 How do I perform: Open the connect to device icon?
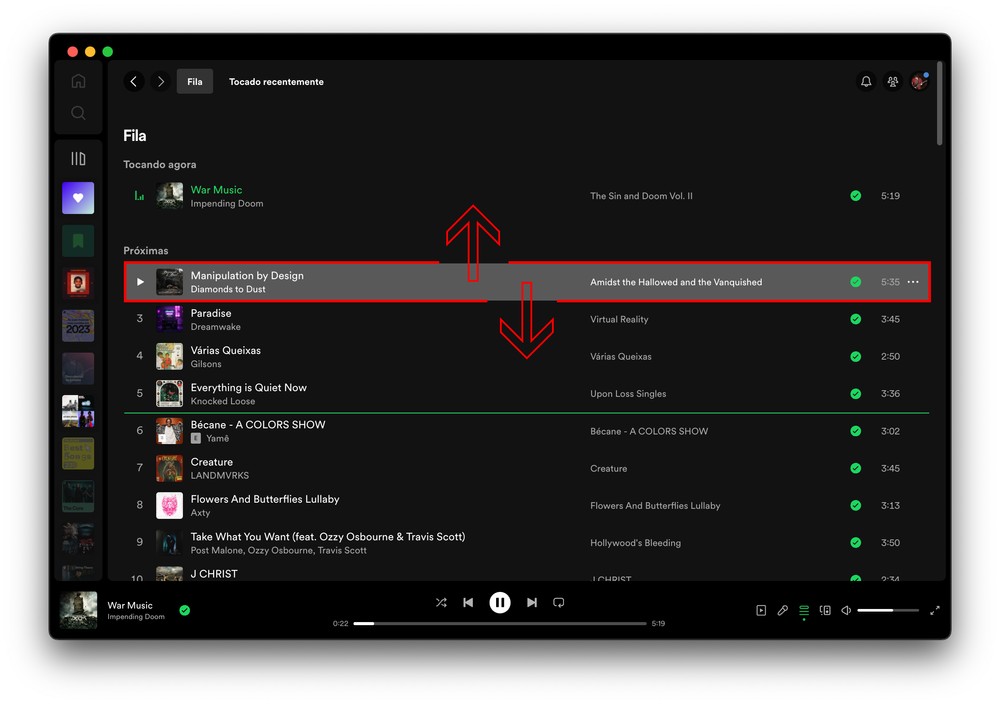tap(825, 610)
